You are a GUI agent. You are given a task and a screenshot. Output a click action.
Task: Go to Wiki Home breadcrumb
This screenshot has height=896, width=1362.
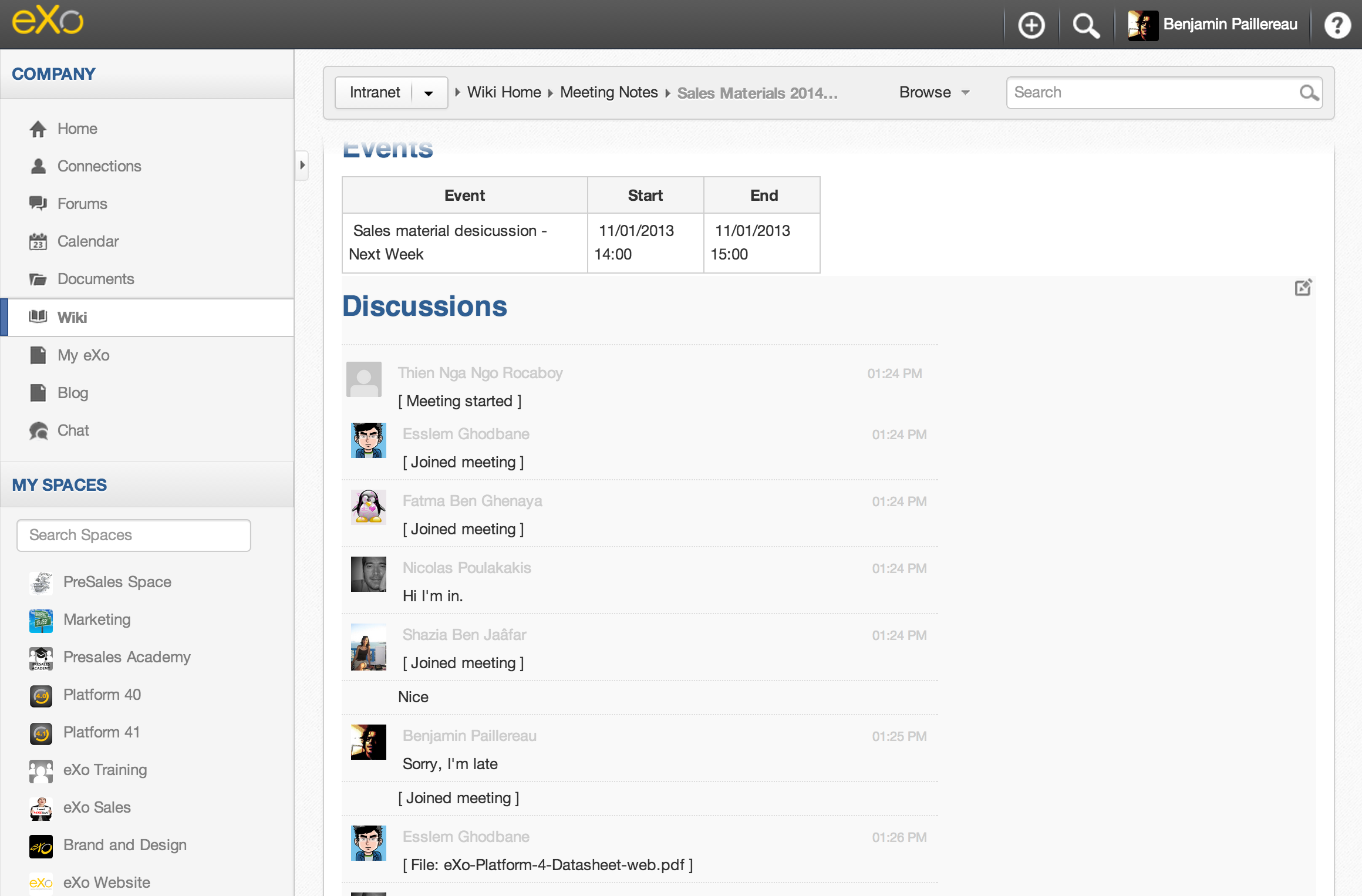pyautogui.click(x=504, y=92)
